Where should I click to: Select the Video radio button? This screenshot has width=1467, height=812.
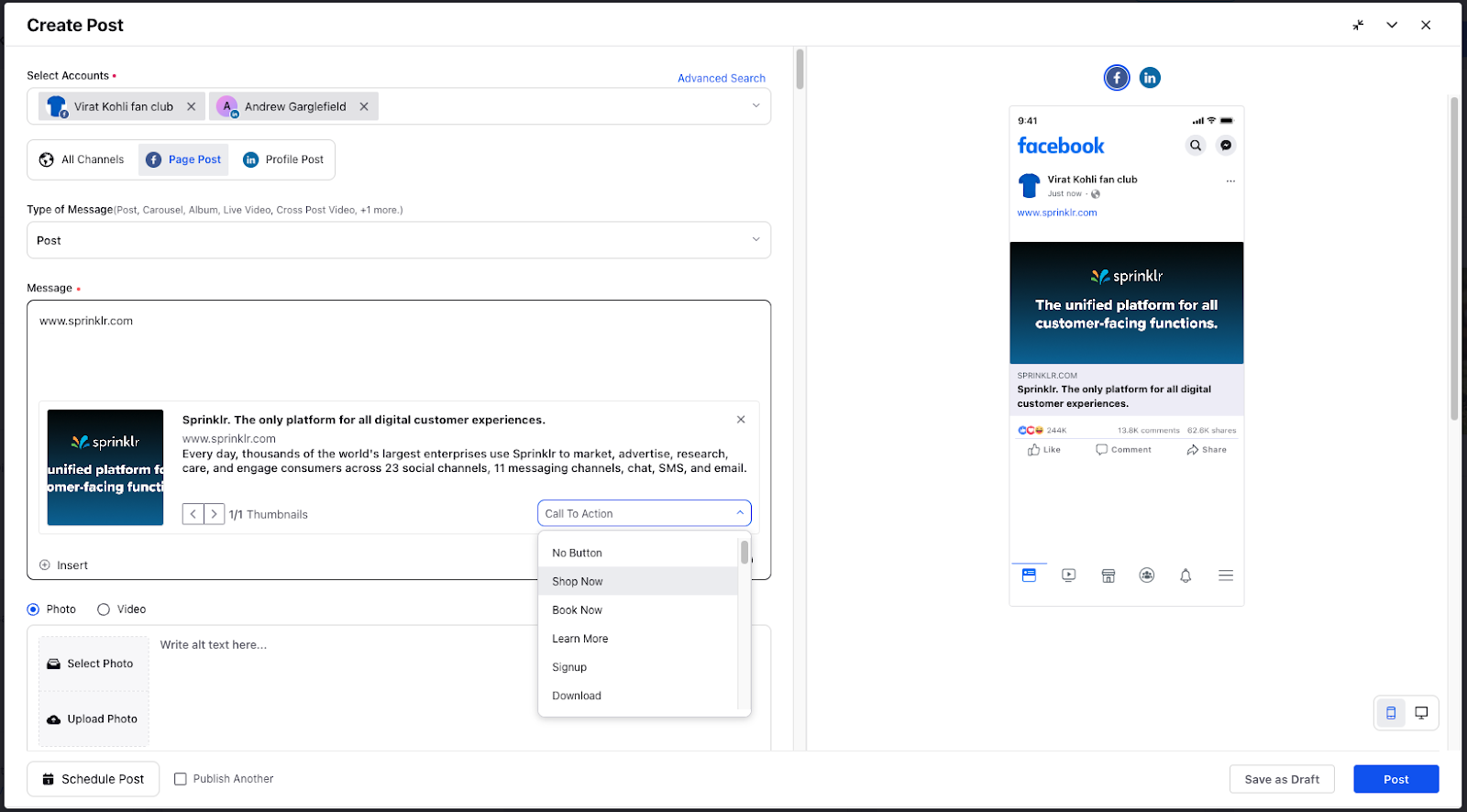point(104,609)
